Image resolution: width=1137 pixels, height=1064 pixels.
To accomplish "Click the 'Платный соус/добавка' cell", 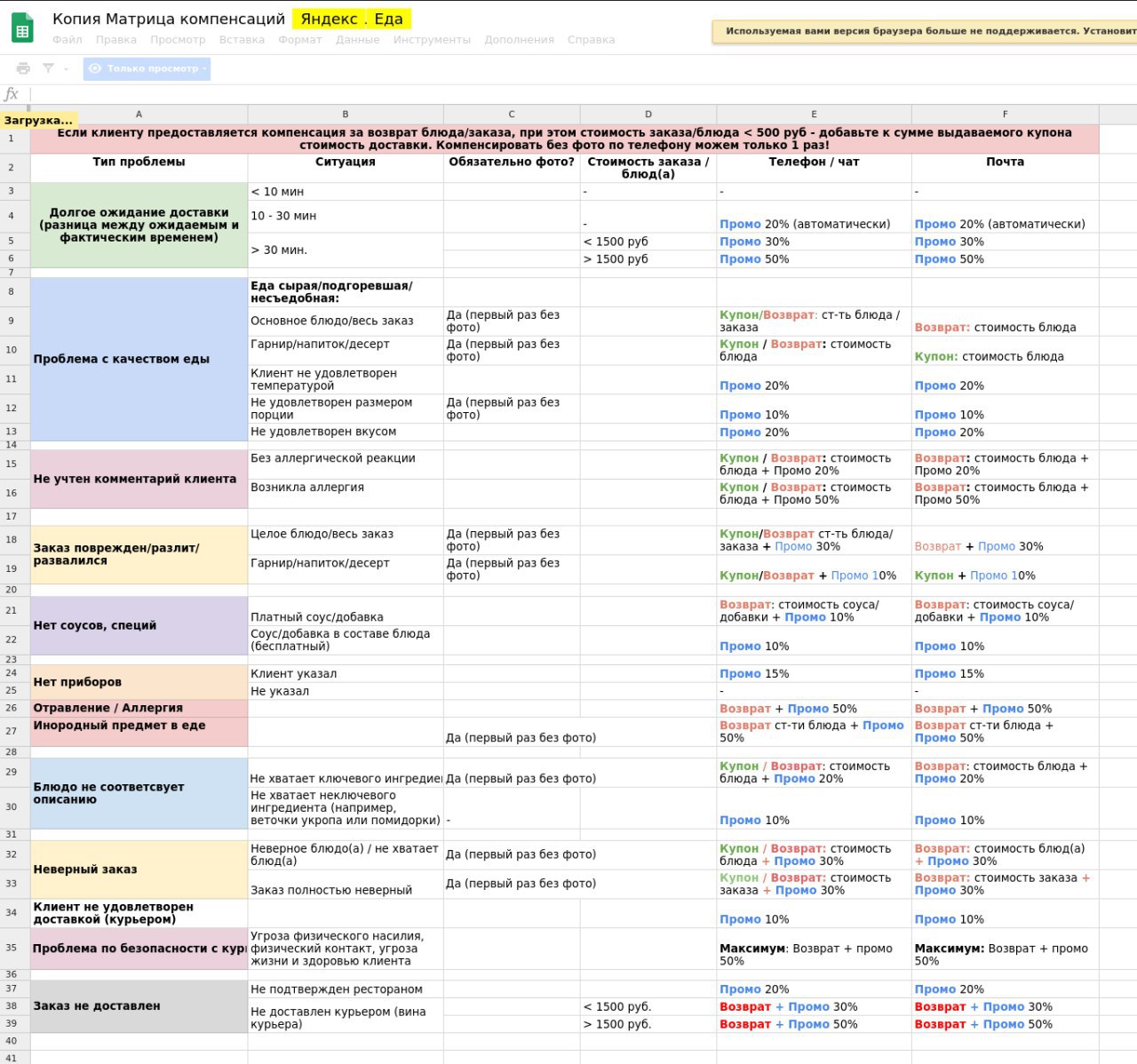I will click(346, 611).
